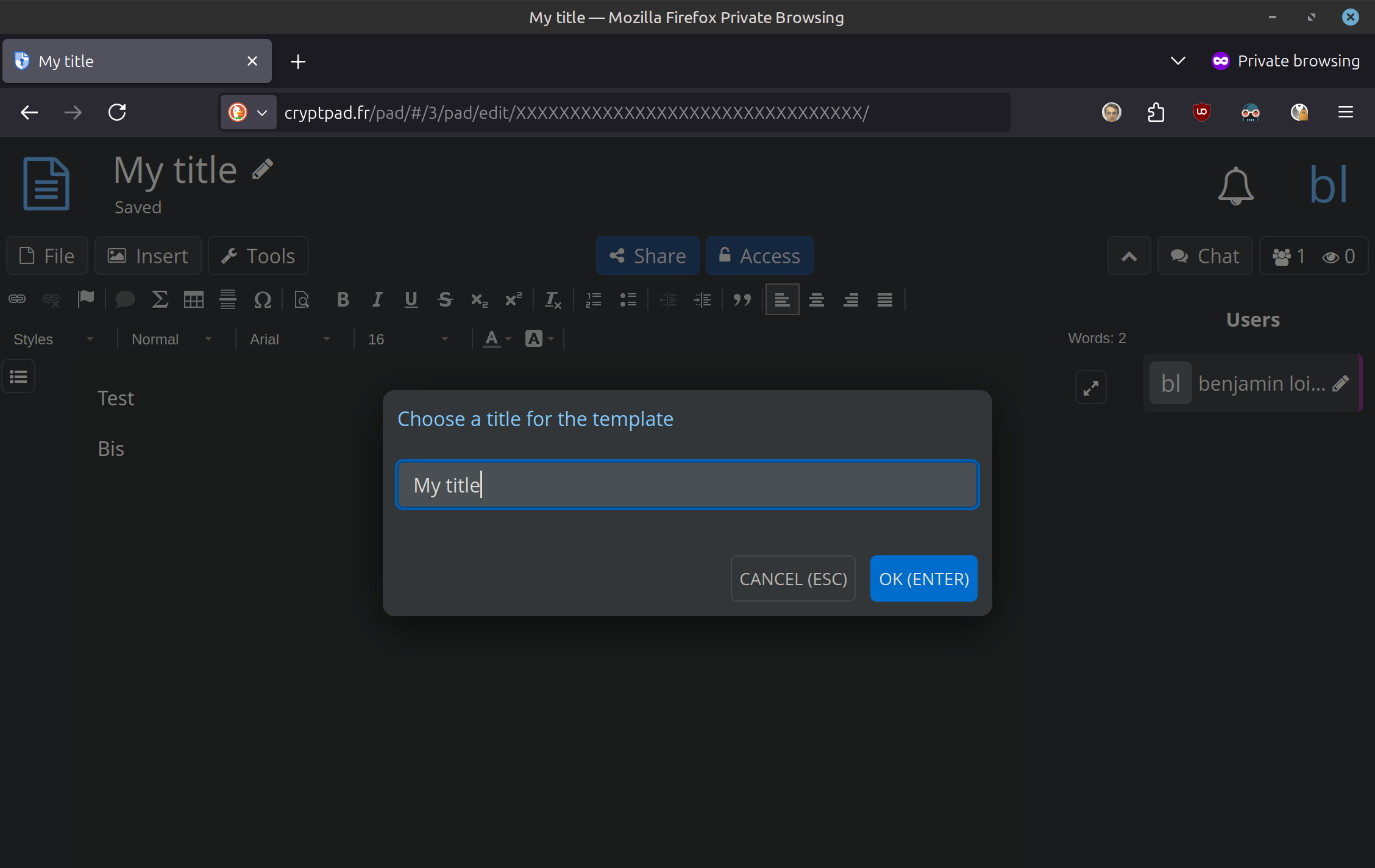The width and height of the screenshot is (1375, 868).
Task: Expand the font size 16 dropdown
Action: click(x=408, y=339)
